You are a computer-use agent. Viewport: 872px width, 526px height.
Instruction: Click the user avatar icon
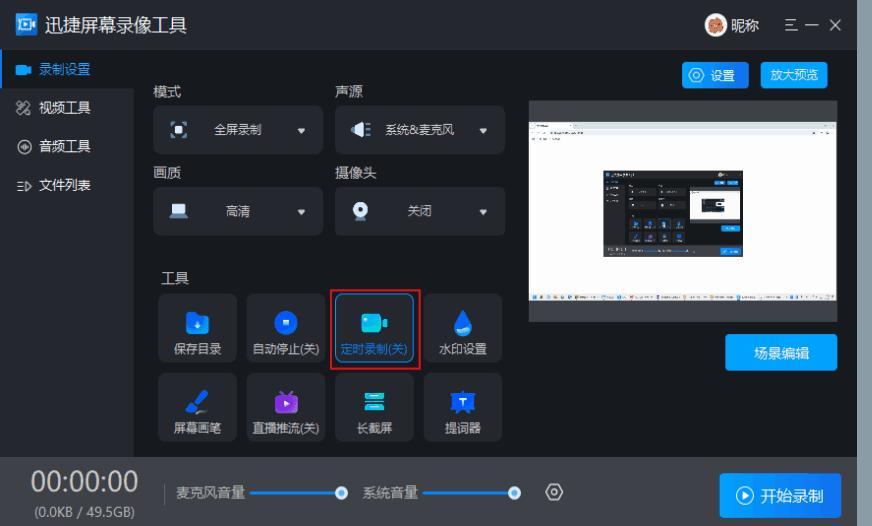pyautogui.click(x=716, y=25)
